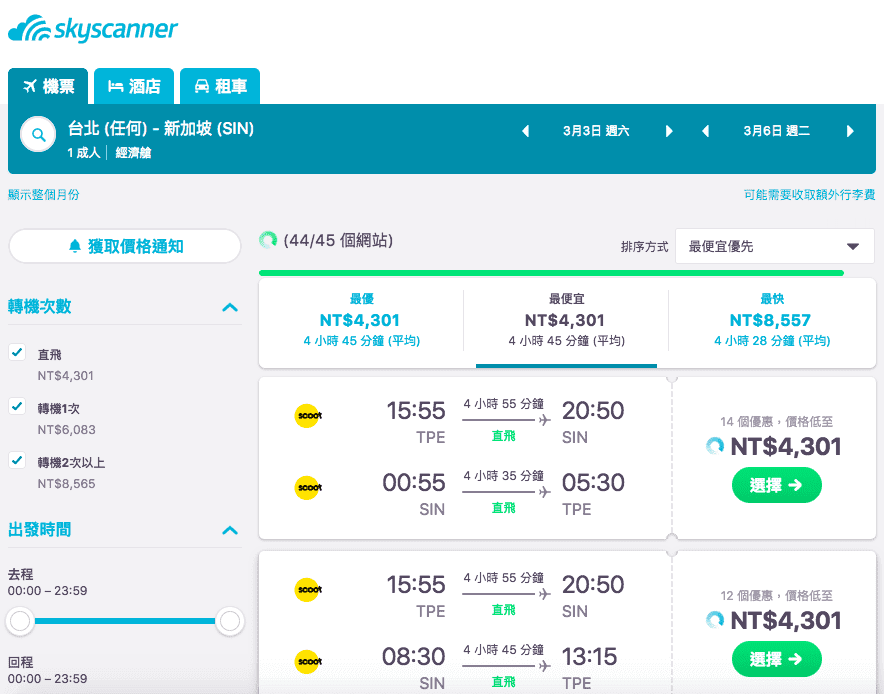Click return date 3月6日 週二
Screen dimensions: 884x694
click(x=776, y=131)
